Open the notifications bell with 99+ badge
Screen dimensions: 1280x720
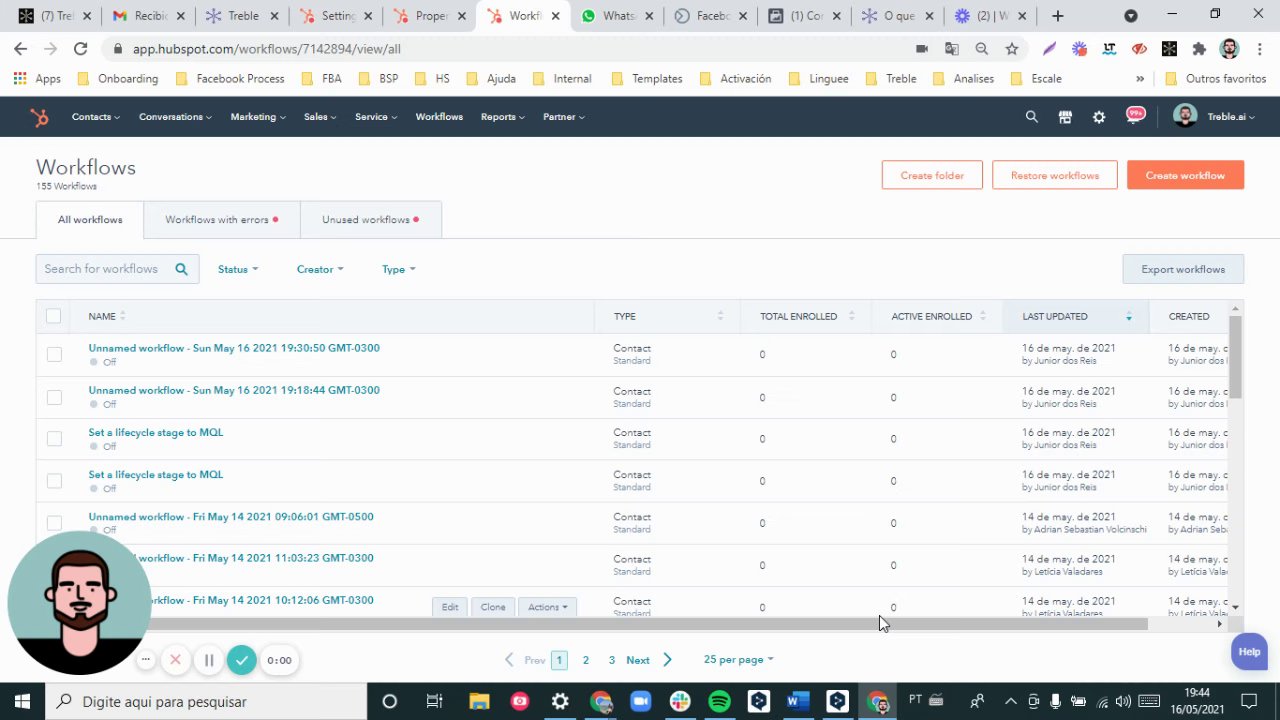tap(1135, 115)
